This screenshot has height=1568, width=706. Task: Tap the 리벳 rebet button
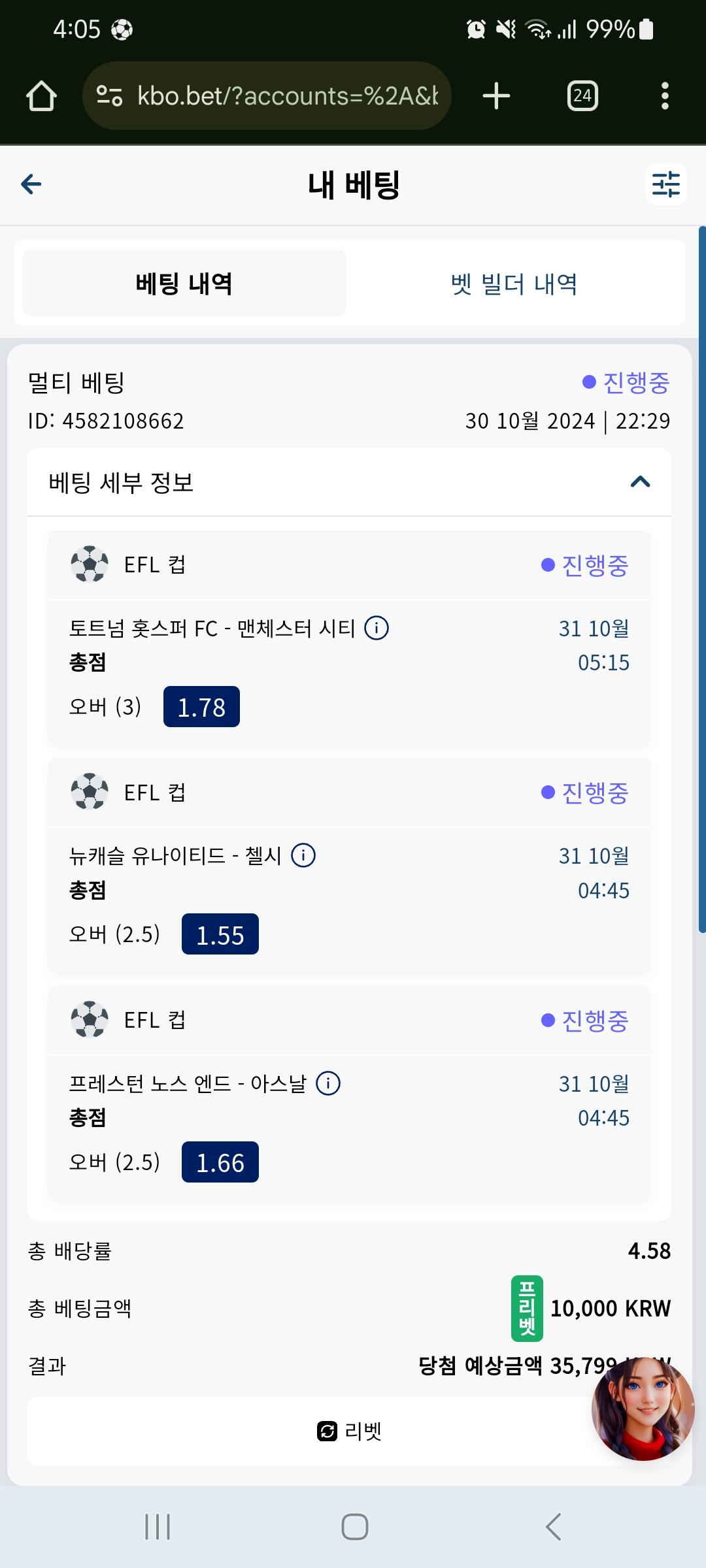349,1431
